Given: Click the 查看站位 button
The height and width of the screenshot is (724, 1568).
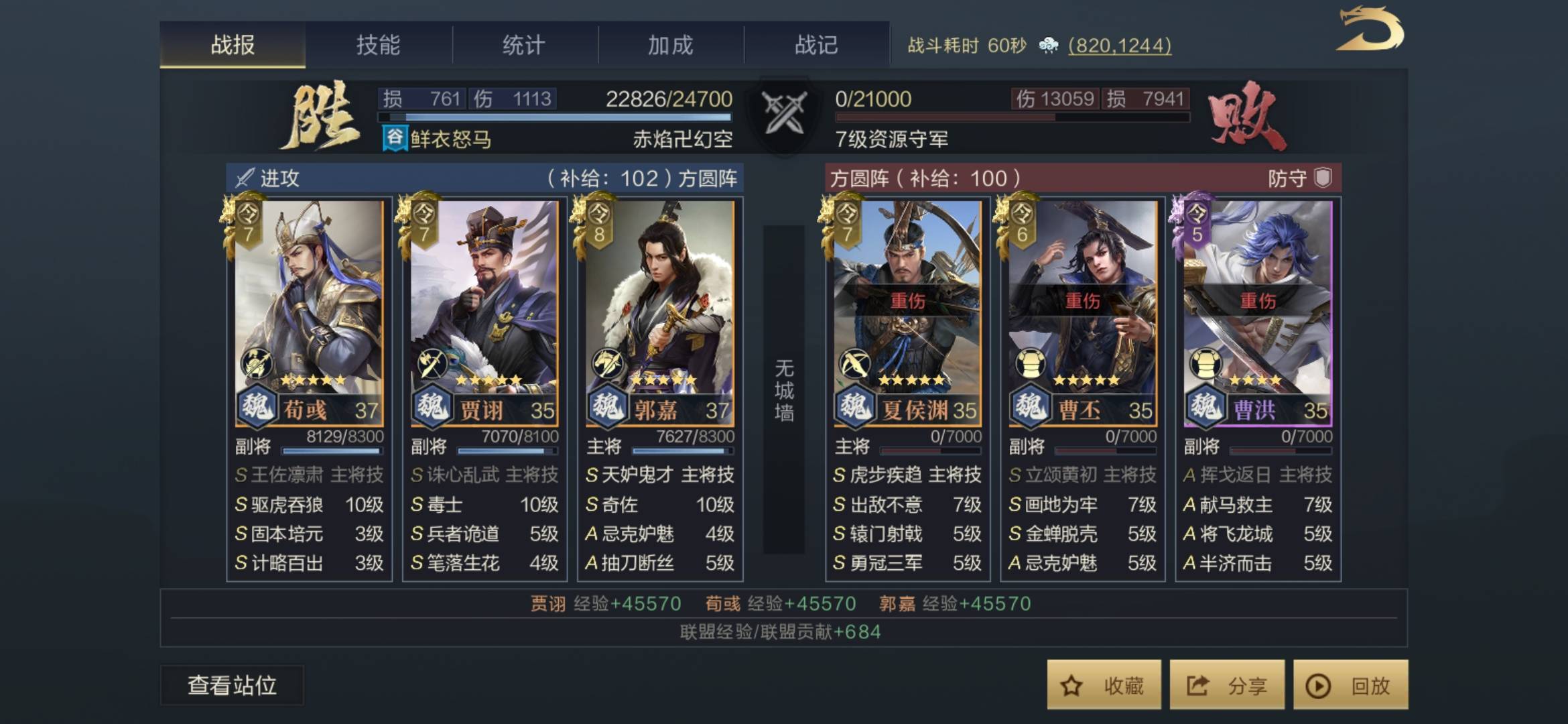Looking at the screenshot, I should (232, 685).
